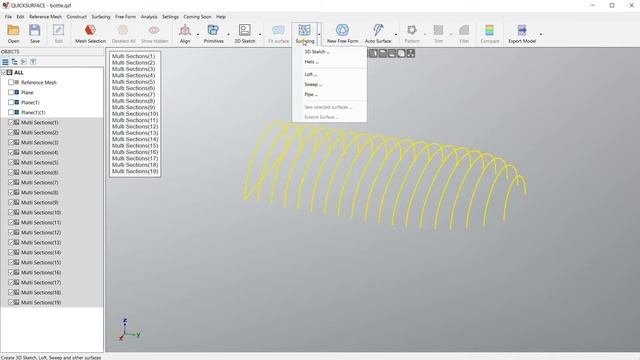
Task: Activate the Mesh Selection tool
Action: point(90,30)
